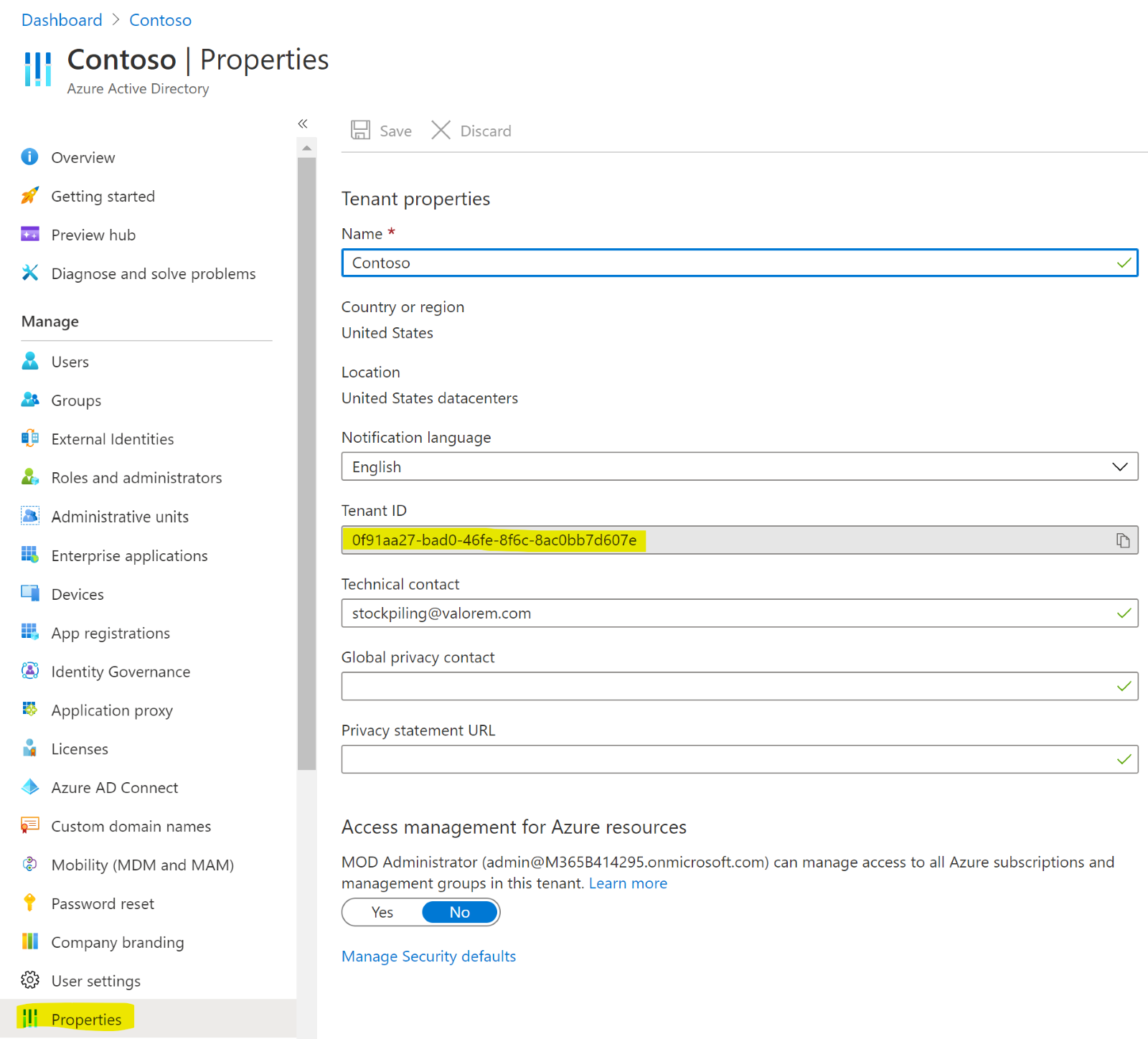This screenshot has width=1148, height=1039.
Task: Click the Technical contact input field
Action: click(740, 613)
